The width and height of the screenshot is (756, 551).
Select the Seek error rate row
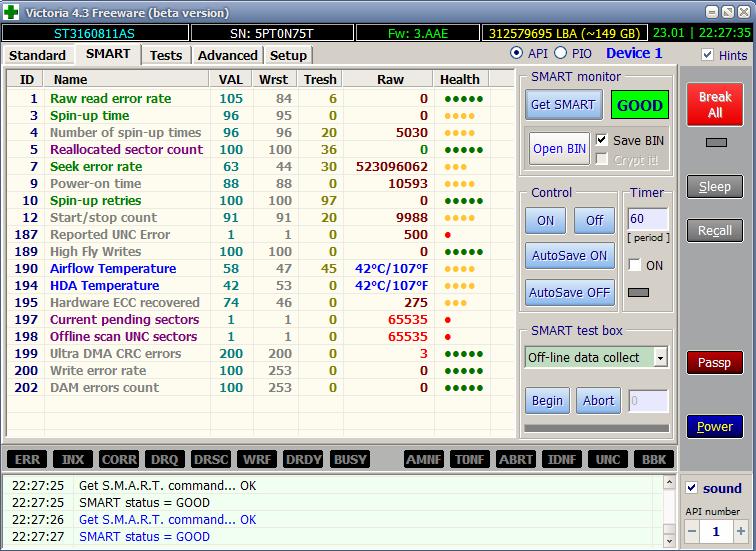pyautogui.click(x=260, y=167)
